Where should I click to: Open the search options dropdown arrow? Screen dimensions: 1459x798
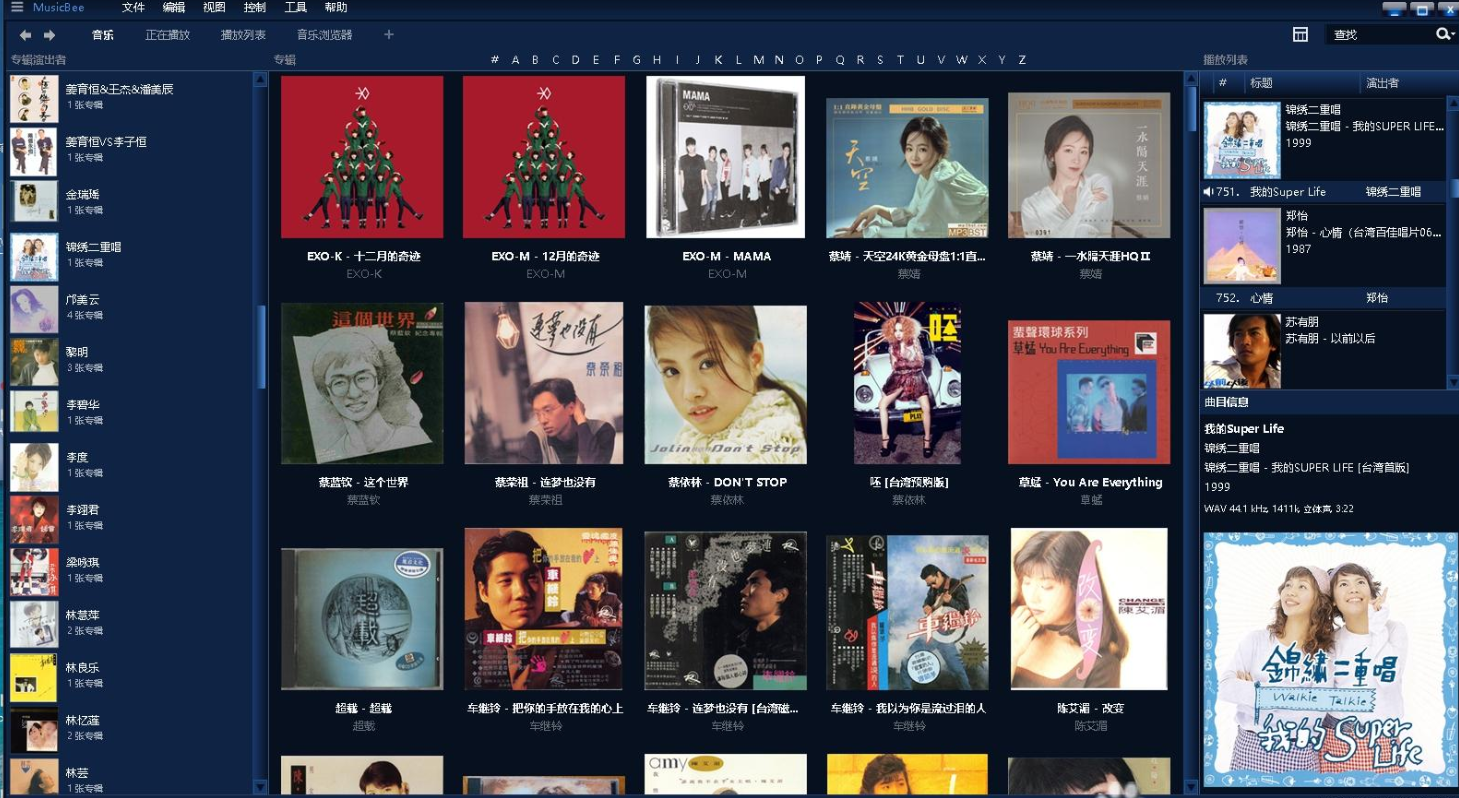(x=1451, y=36)
